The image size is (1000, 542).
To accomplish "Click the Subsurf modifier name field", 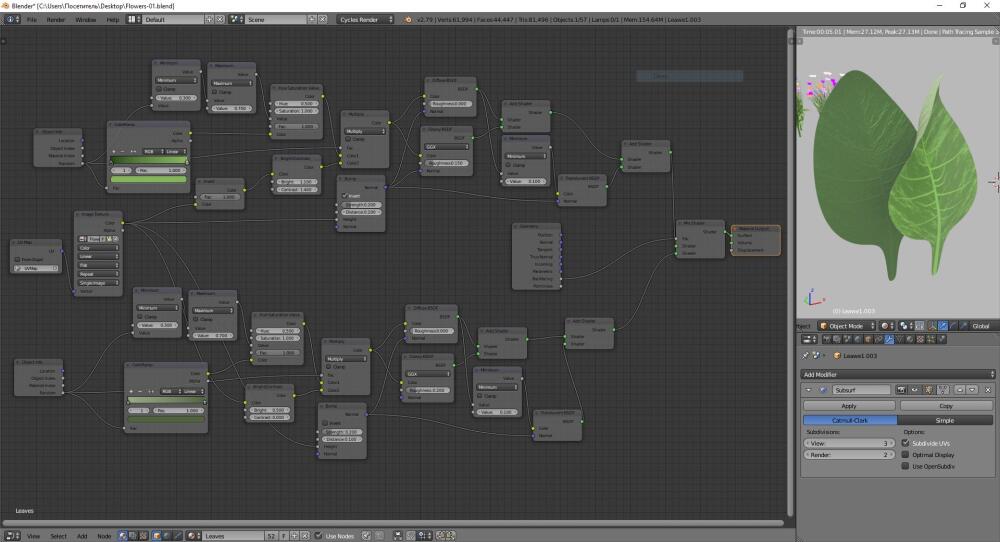I will tap(861, 390).
